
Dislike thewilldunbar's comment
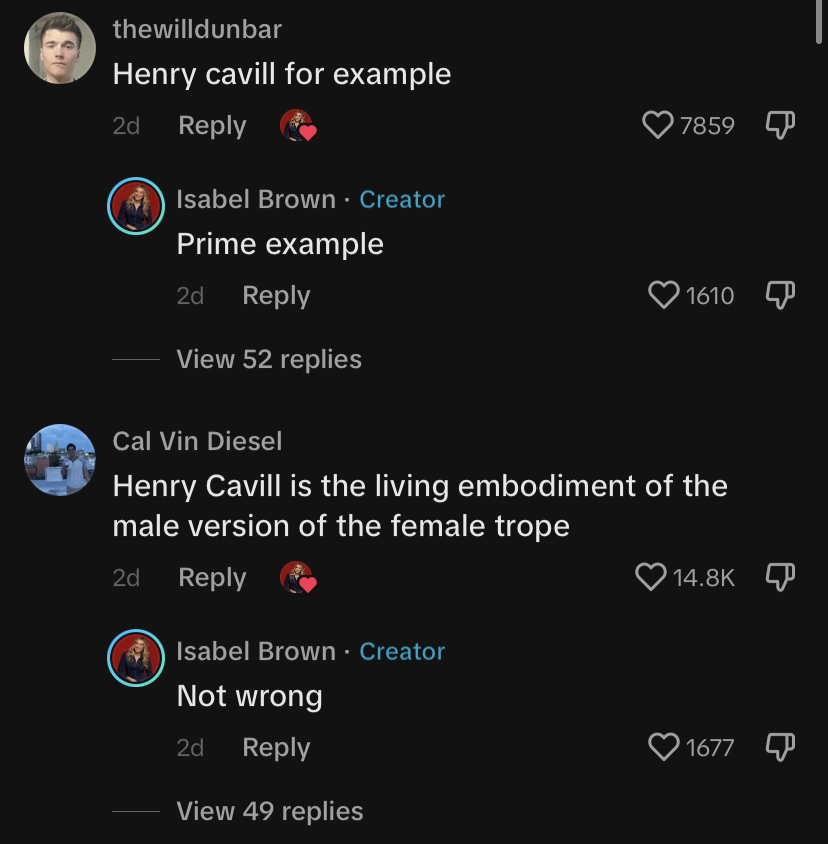(780, 125)
